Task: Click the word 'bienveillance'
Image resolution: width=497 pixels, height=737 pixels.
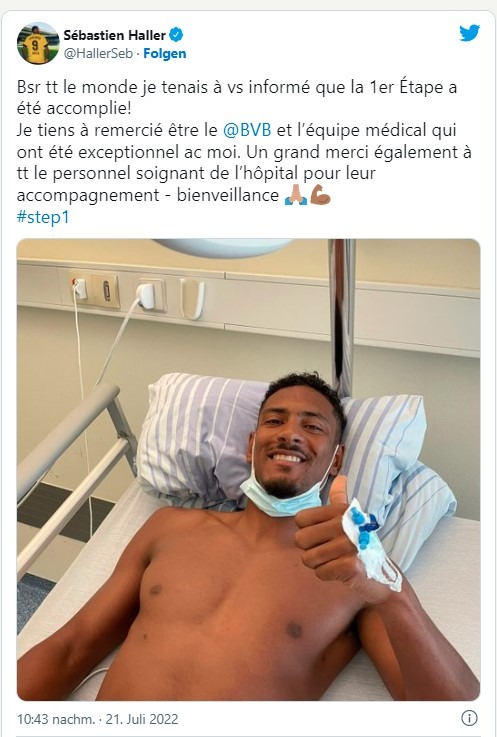Action: pyautogui.click(x=228, y=195)
